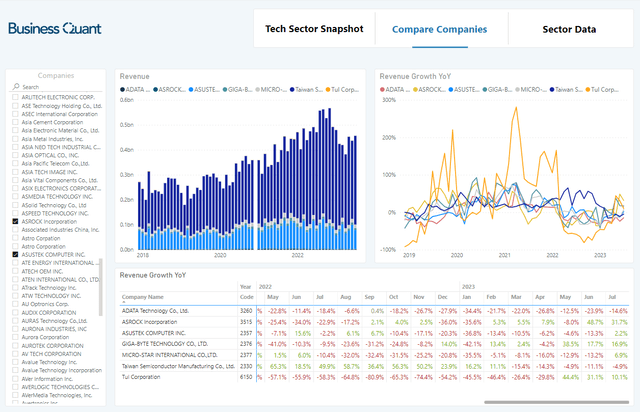Uncheck ASROCK Incorporation checkbox
This screenshot has width=640, height=412.
click(x=15, y=220)
